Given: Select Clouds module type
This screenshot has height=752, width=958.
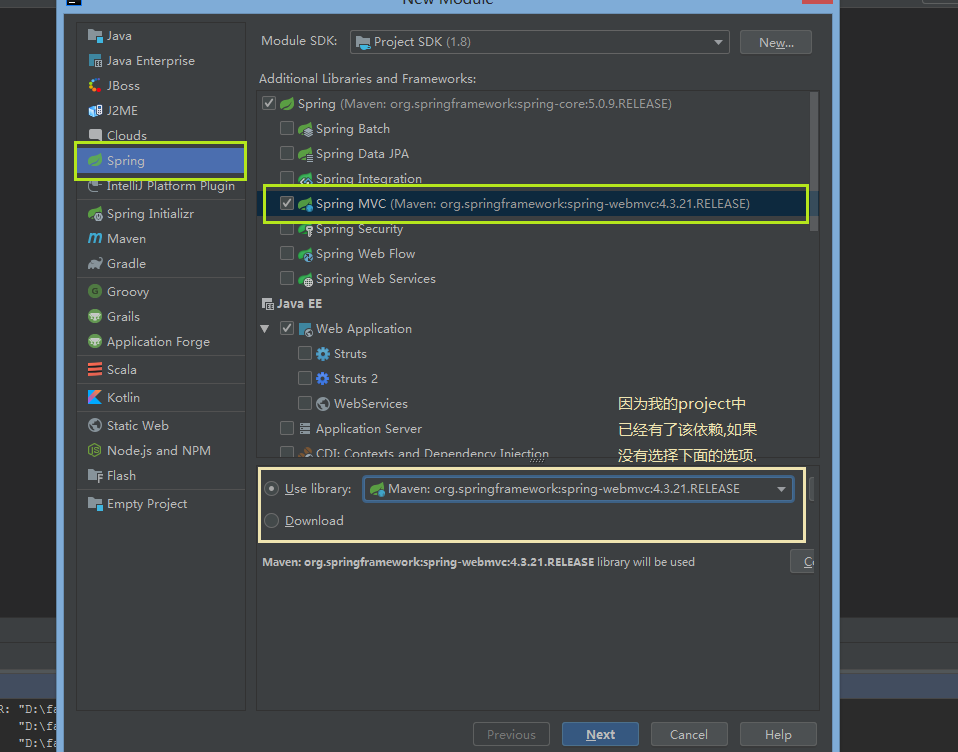Looking at the screenshot, I should [x=161, y=135].
